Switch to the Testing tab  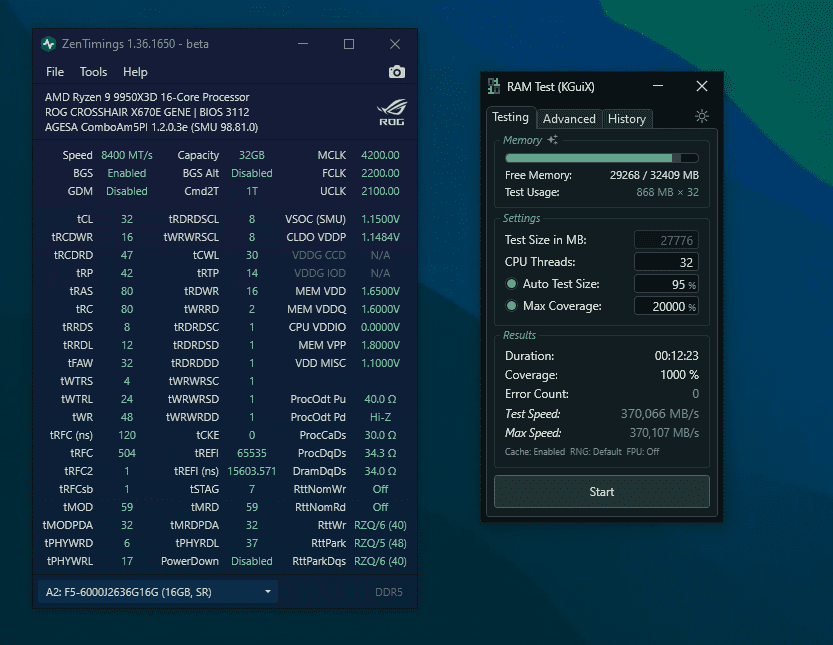tap(510, 117)
